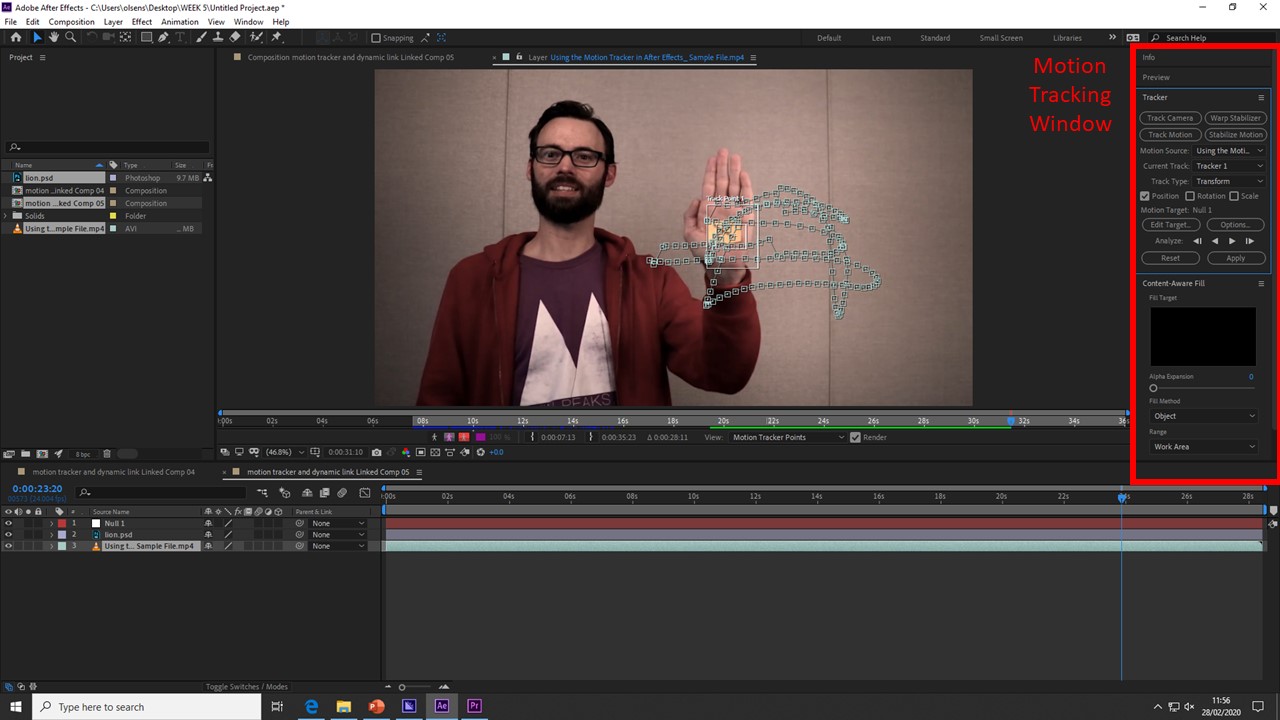Click the Track Camera button

coord(1169,118)
